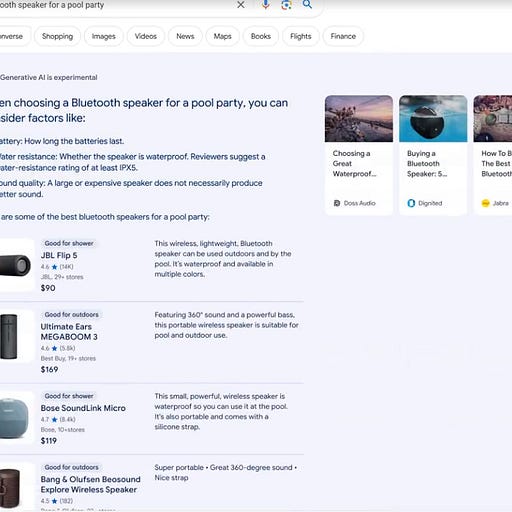Clear the search box with the X icon
The image size is (512, 512).
pos(241,5)
